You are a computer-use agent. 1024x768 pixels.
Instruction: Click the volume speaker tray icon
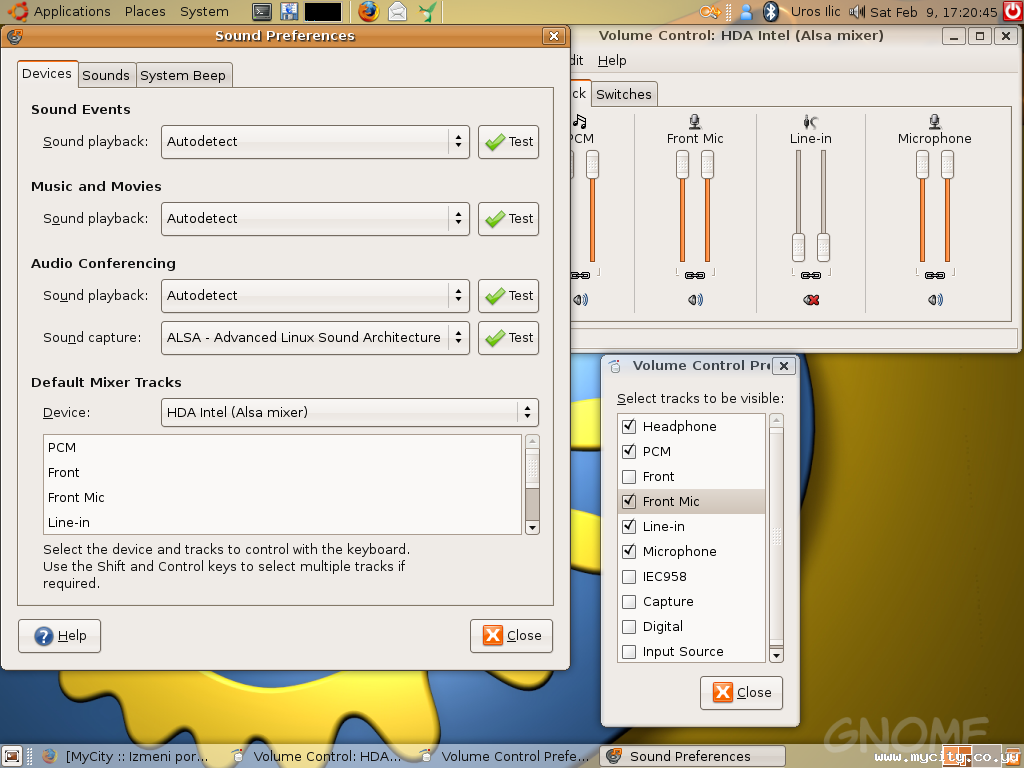856,11
